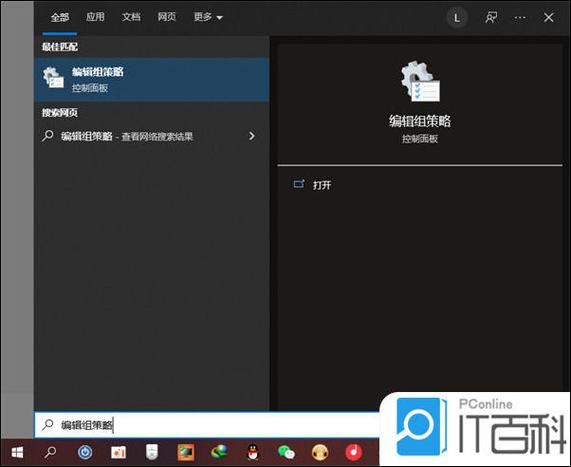
Task: Switch to the 全部 tab
Action: (x=59, y=17)
